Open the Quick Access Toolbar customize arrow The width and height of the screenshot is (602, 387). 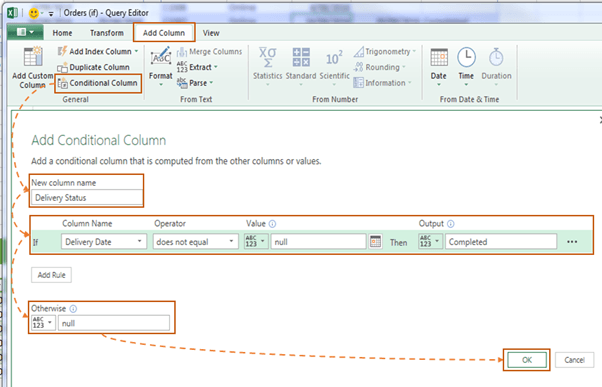coord(51,14)
